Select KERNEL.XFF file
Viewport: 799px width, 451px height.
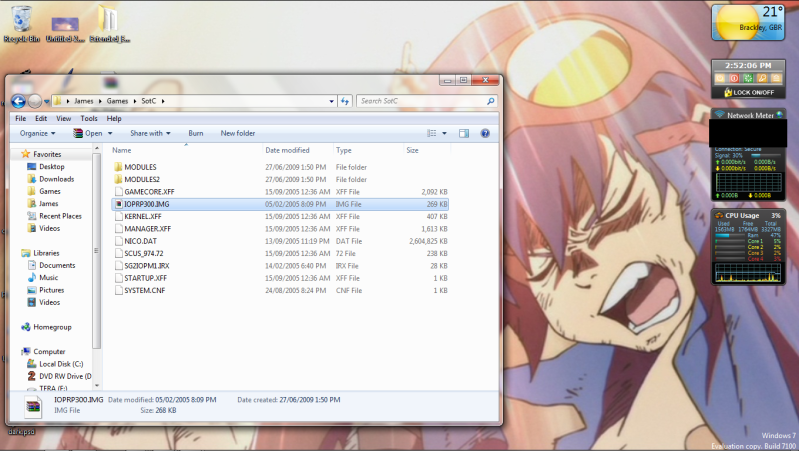[280, 217]
